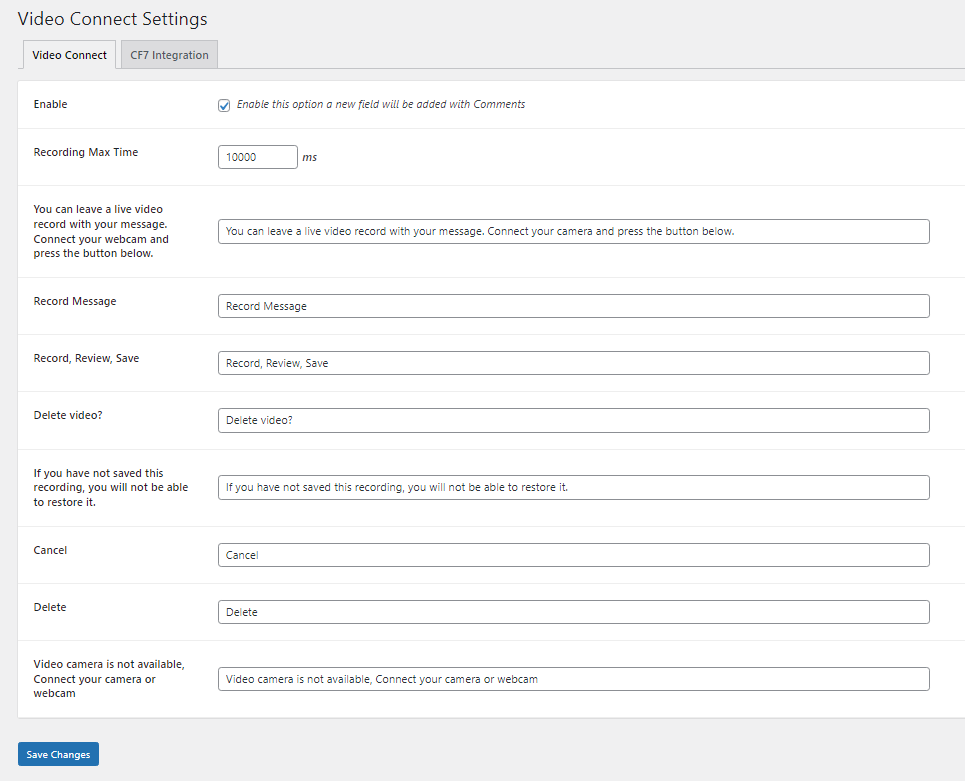
Task: Click the italic enable option helper text
Action: click(x=380, y=104)
